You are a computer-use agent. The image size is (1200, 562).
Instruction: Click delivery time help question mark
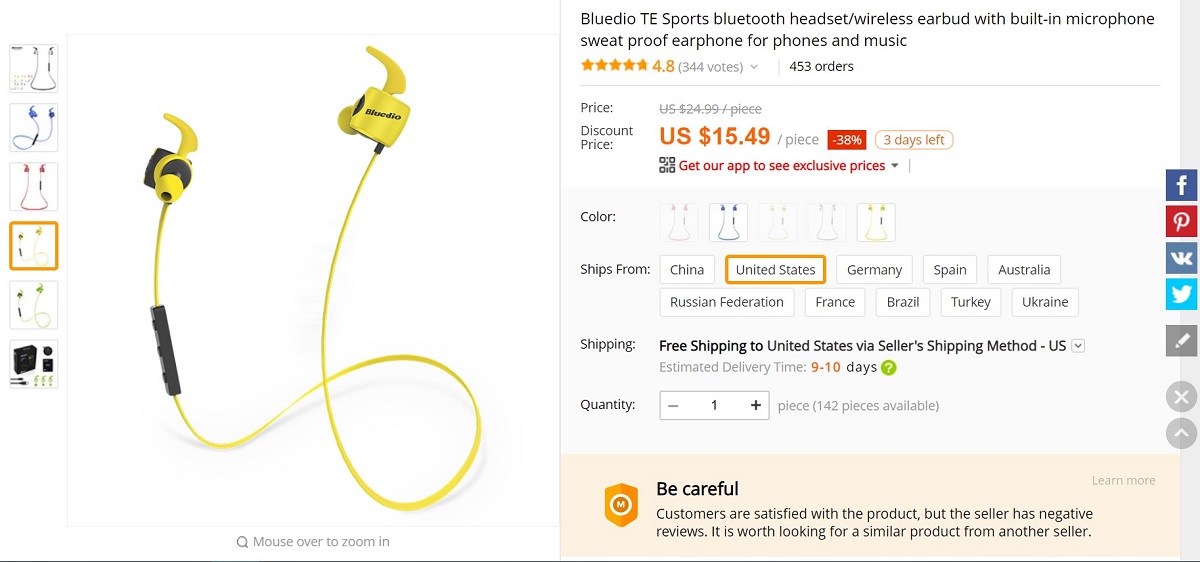tap(888, 367)
